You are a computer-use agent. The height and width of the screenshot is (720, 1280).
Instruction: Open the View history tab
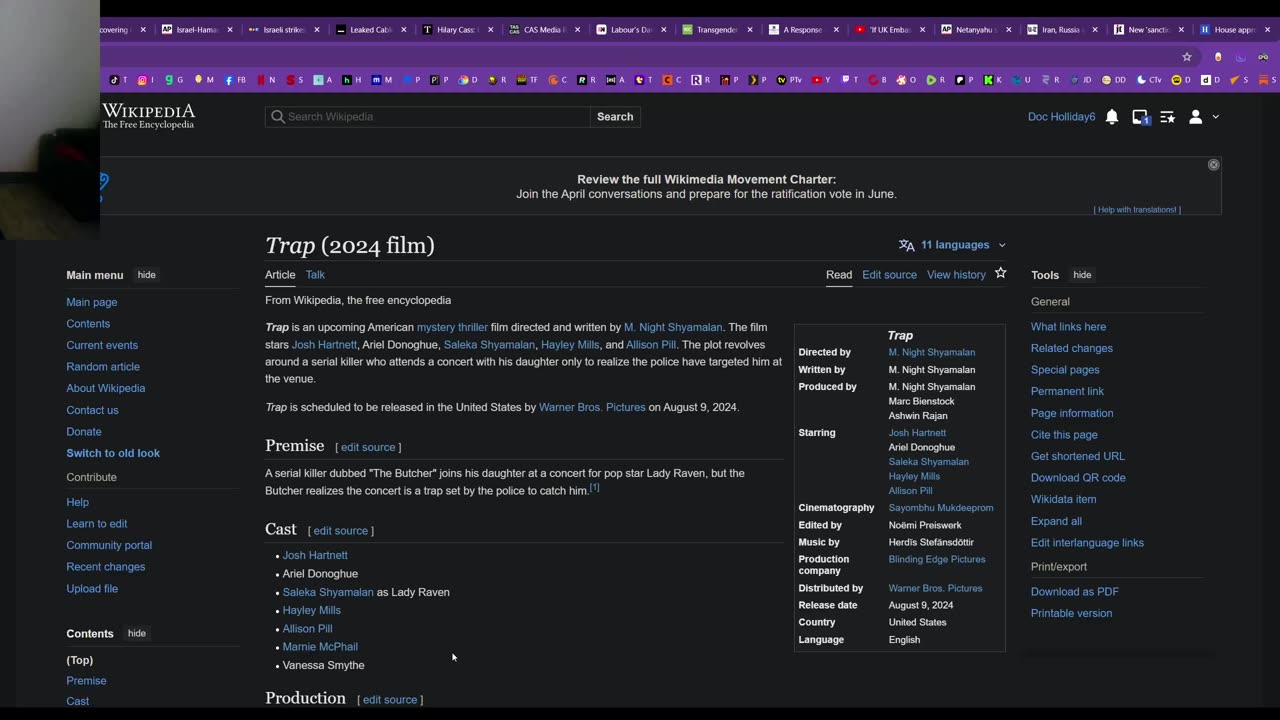[x=956, y=275]
